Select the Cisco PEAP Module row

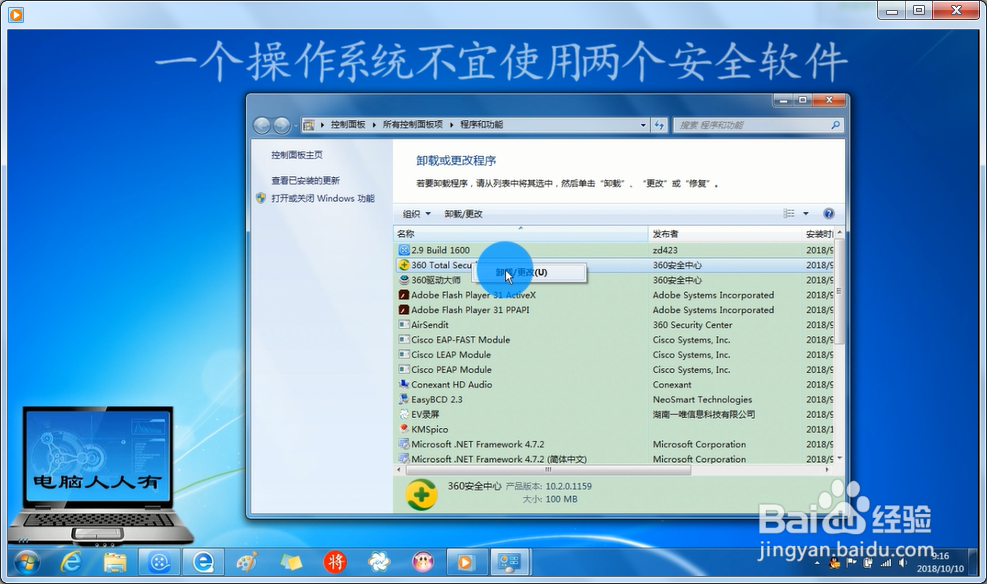click(x=614, y=369)
